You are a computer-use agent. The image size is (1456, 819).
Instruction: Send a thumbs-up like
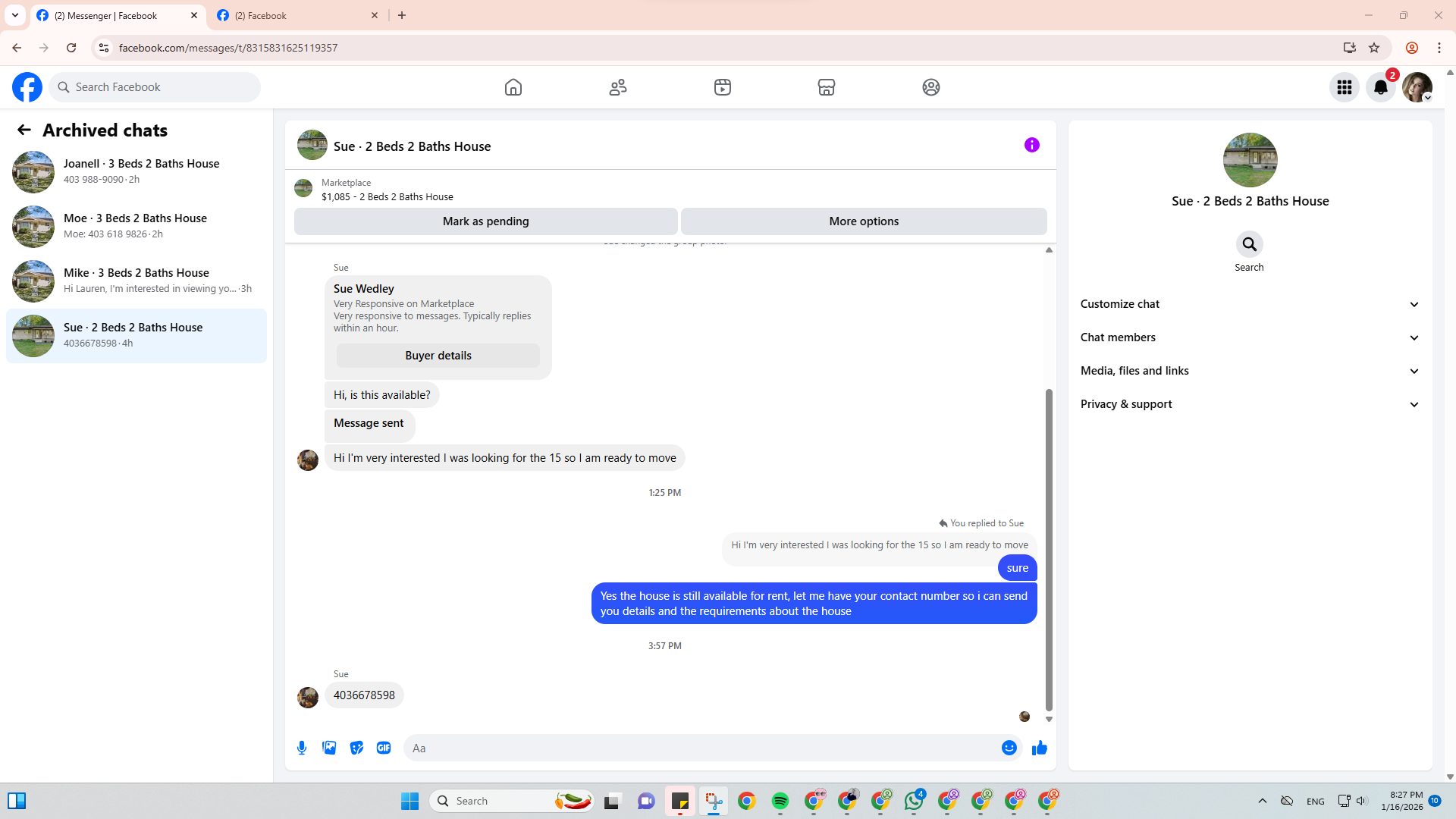[1039, 748]
